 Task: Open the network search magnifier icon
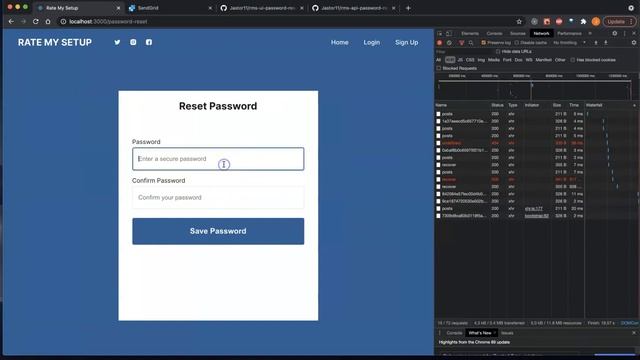[x=471, y=43]
